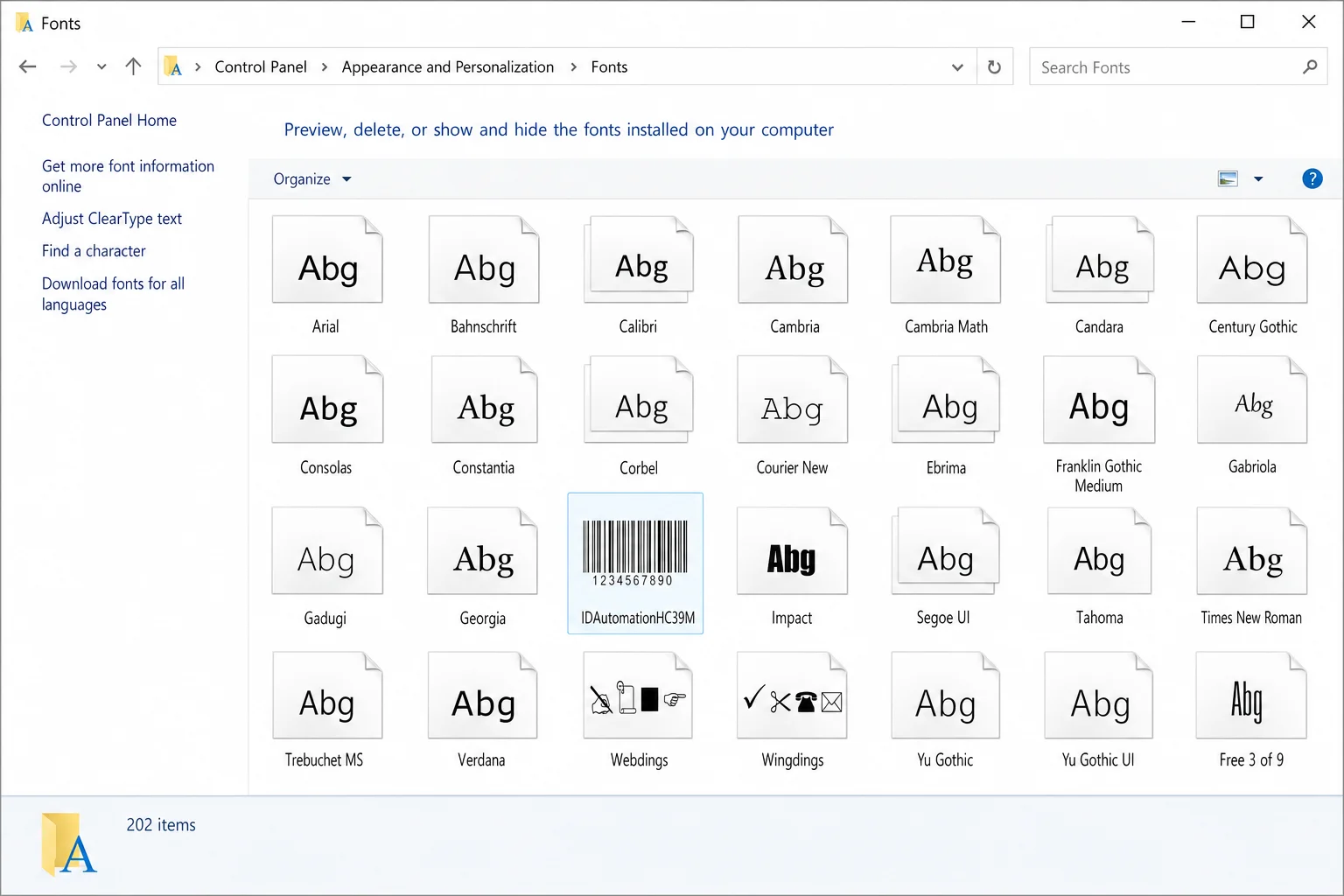Select the Cambria Math font icon
The height and width of the screenshot is (896, 1344).
[x=945, y=260]
